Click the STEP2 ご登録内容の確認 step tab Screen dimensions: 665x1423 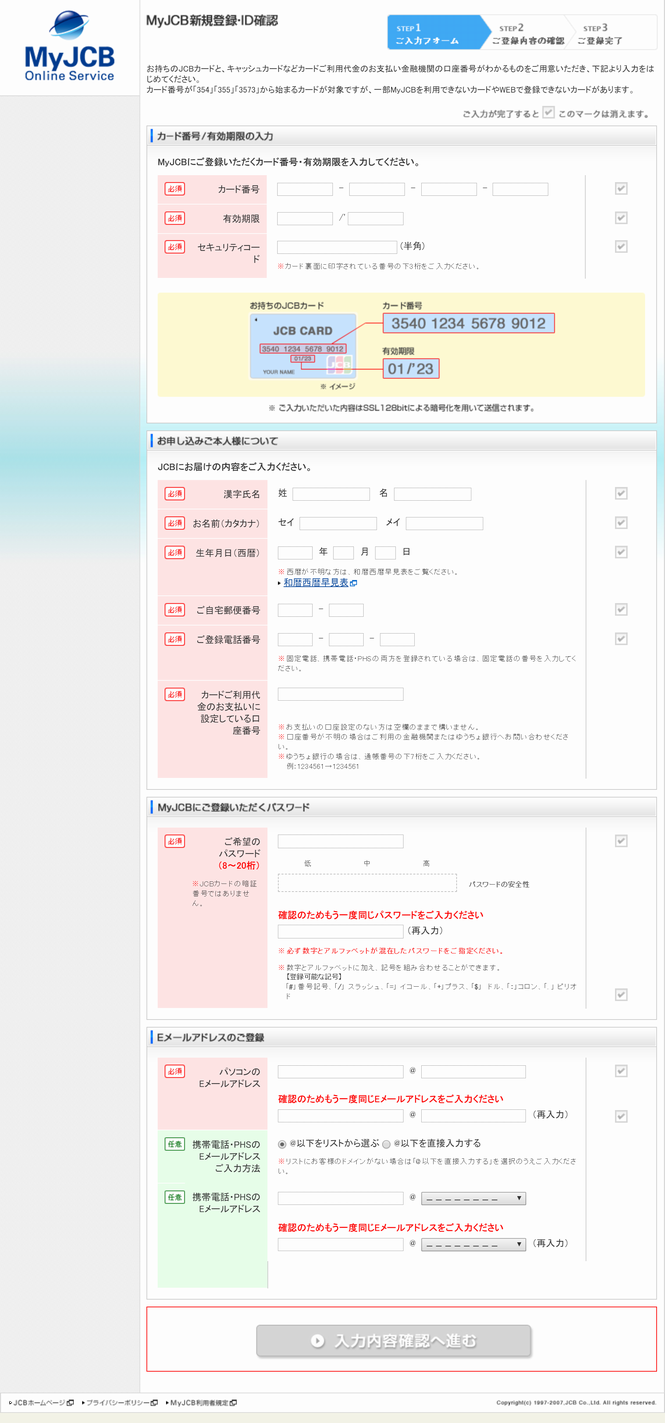[527, 34]
